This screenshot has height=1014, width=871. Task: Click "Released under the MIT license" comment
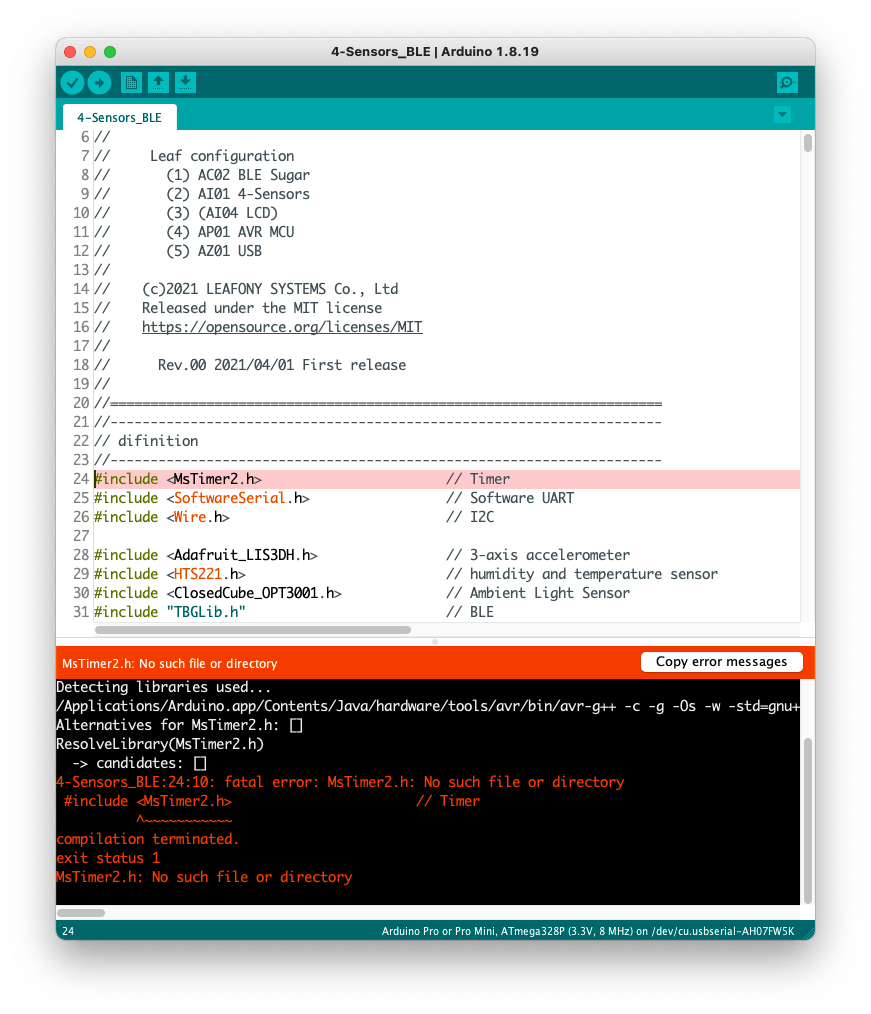(262, 308)
